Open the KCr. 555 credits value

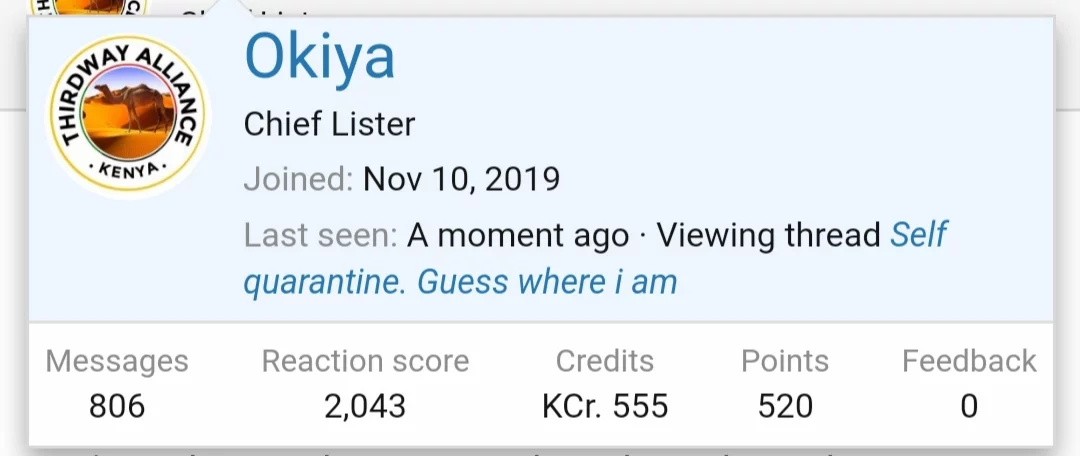[x=605, y=406]
